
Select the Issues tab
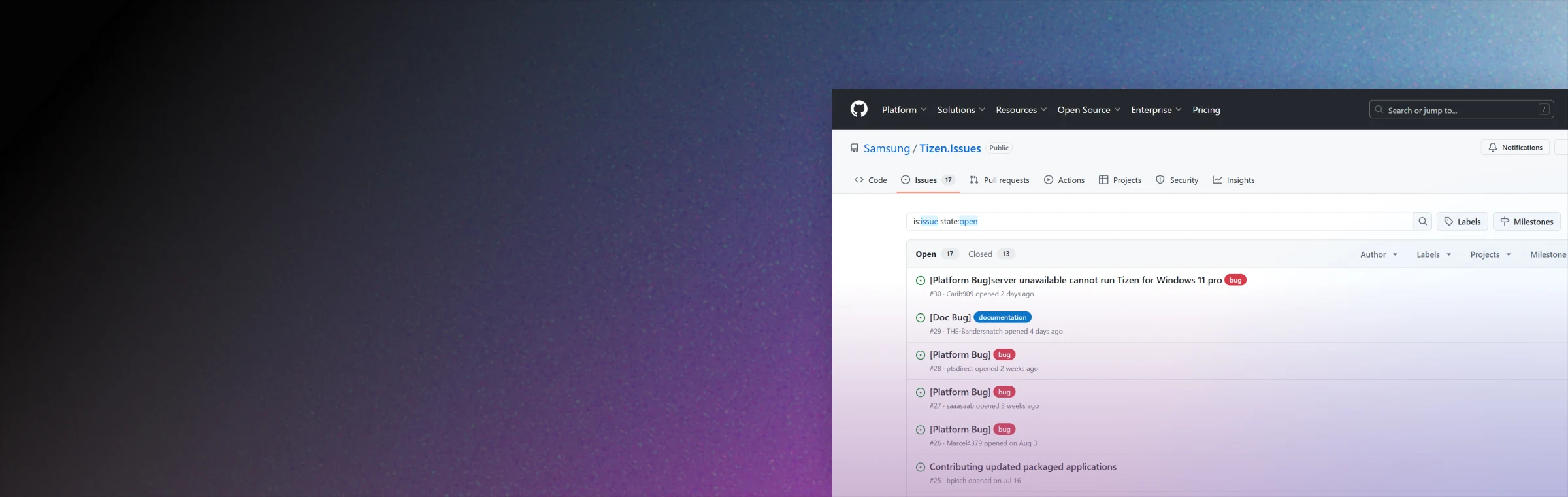pos(928,180)
